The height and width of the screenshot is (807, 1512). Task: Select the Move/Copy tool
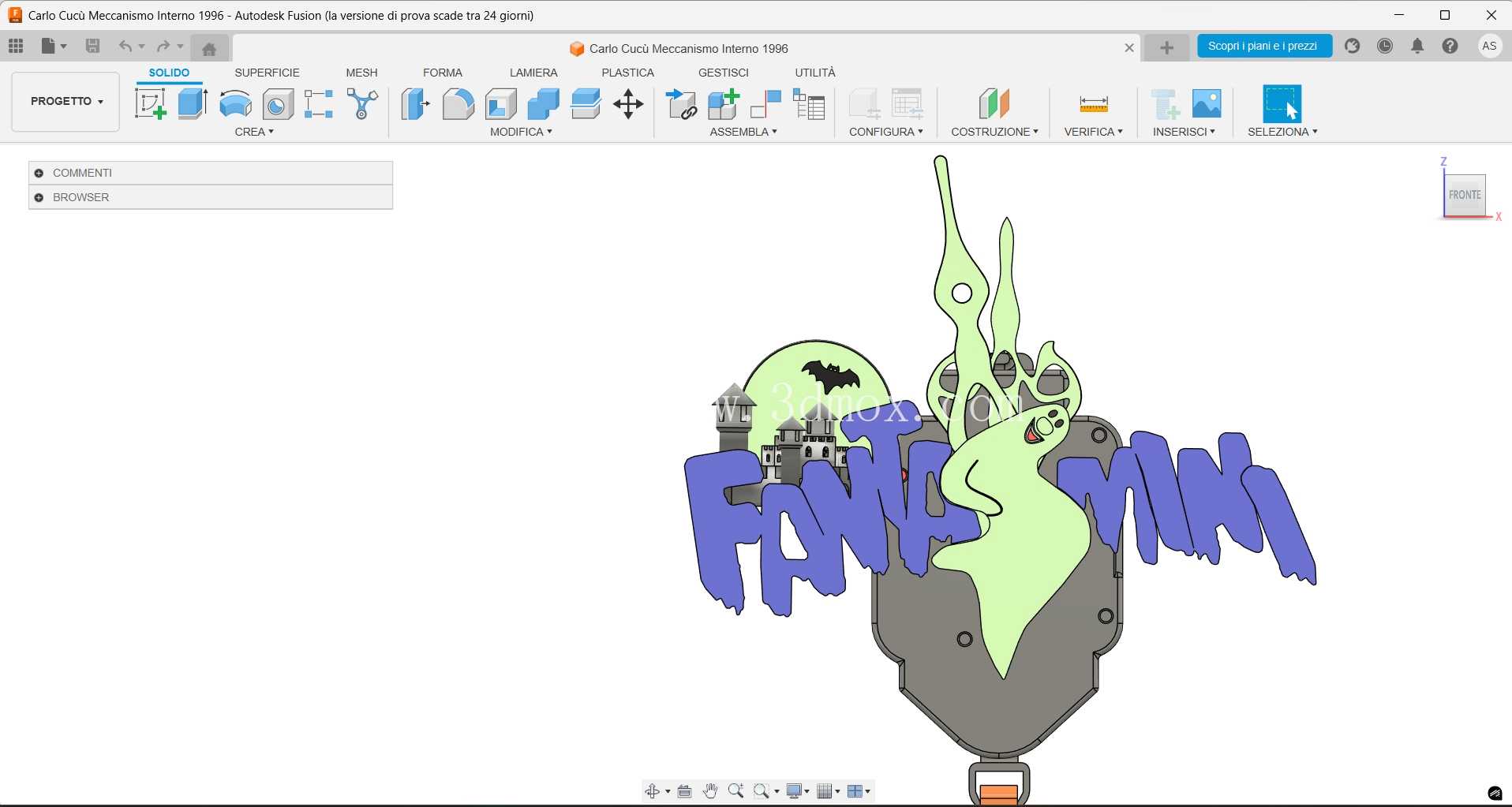point(628,103)
